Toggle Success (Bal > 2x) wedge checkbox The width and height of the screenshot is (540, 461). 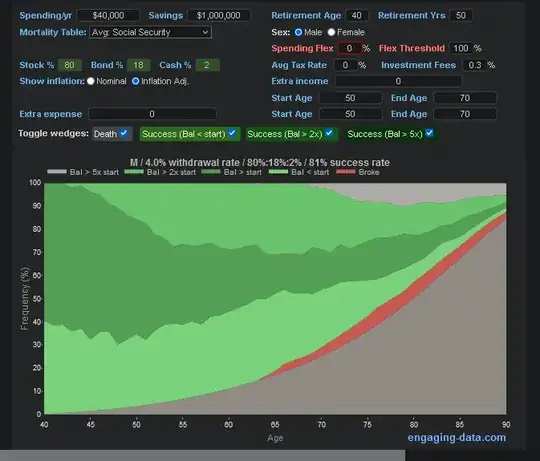329,133
